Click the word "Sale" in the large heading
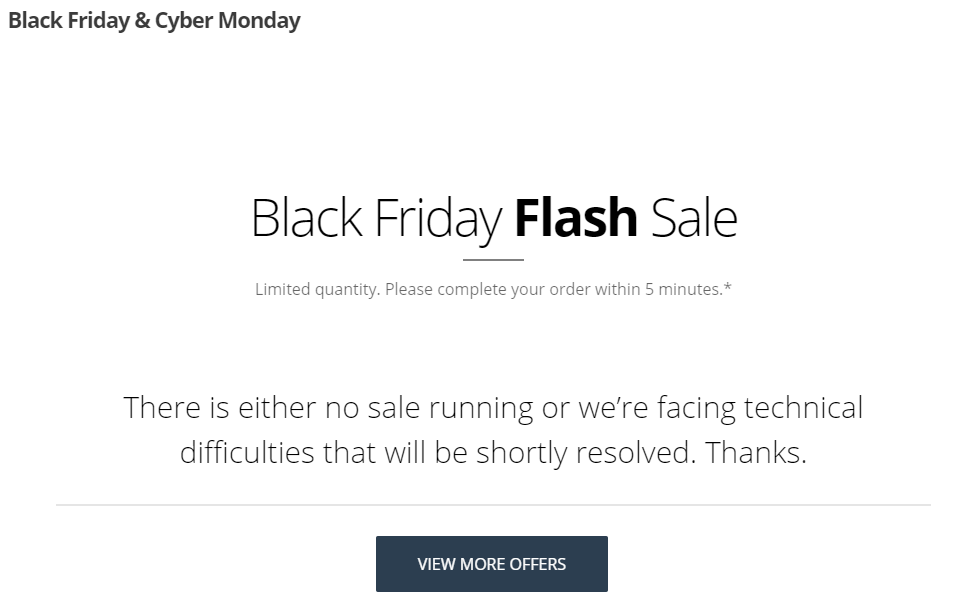 693,218
